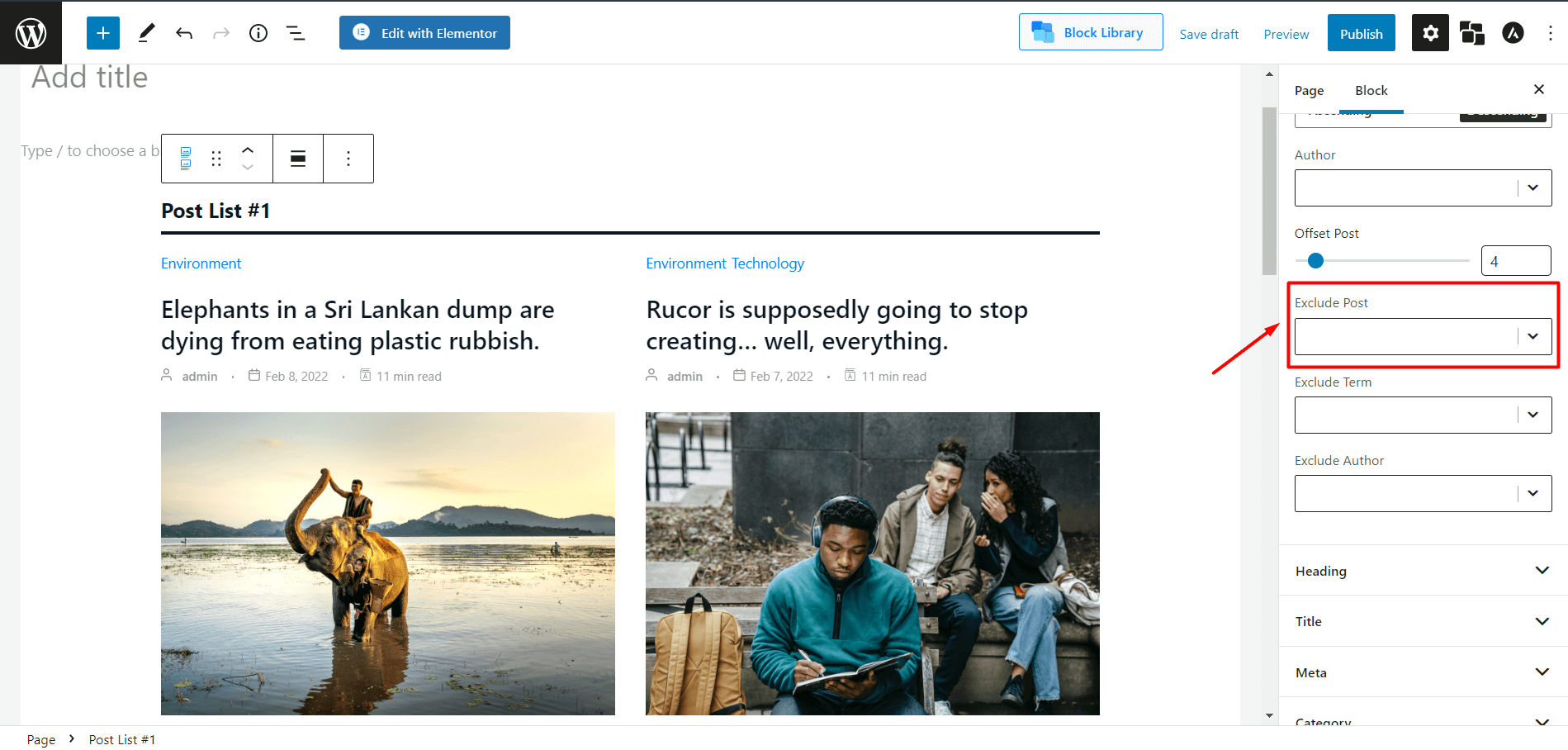Toggle the Settings gear panel
The width and height of the screenshot is (1568, 750).
pyautogui.click(x=1430, y=33)
